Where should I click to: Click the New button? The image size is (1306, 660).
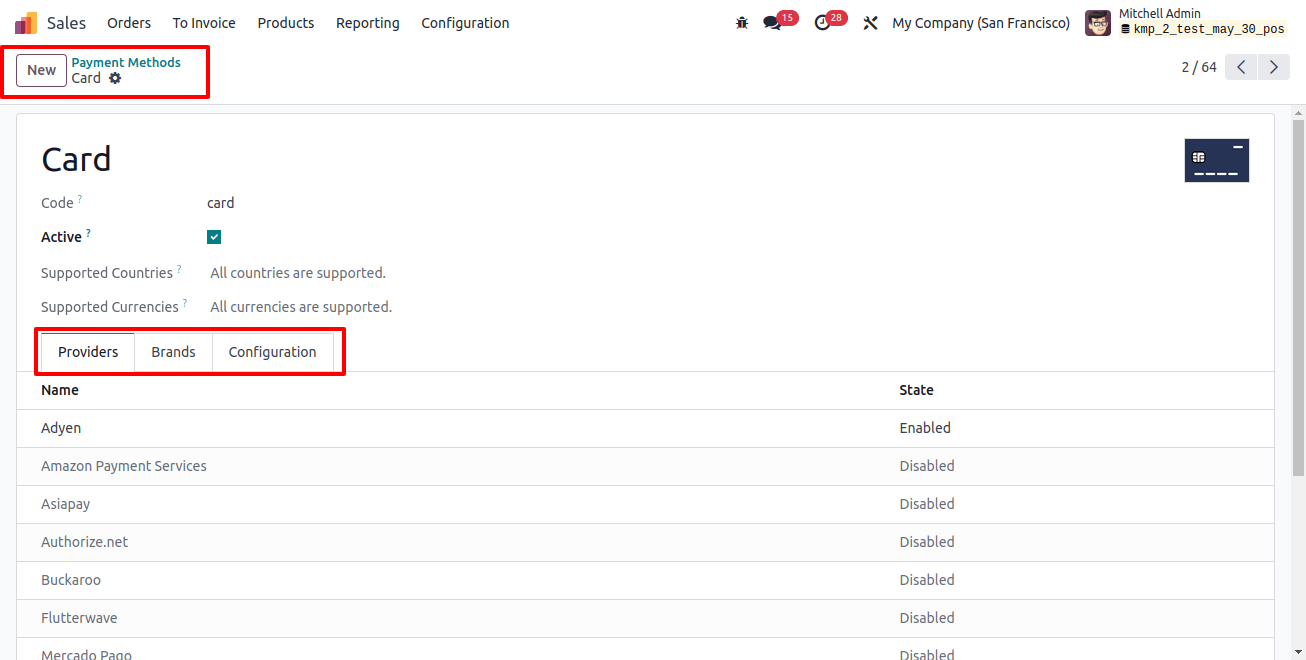point(41,70)
